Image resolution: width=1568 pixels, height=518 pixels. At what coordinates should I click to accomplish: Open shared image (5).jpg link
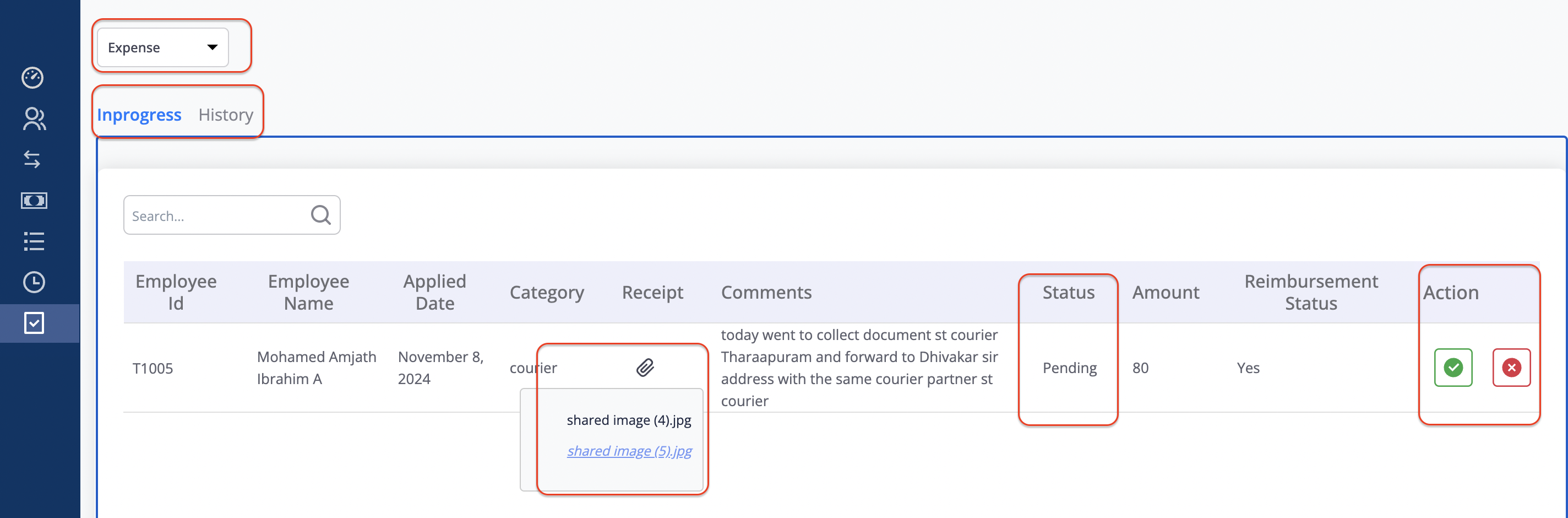pyautogui.click(x=629, y=451)
